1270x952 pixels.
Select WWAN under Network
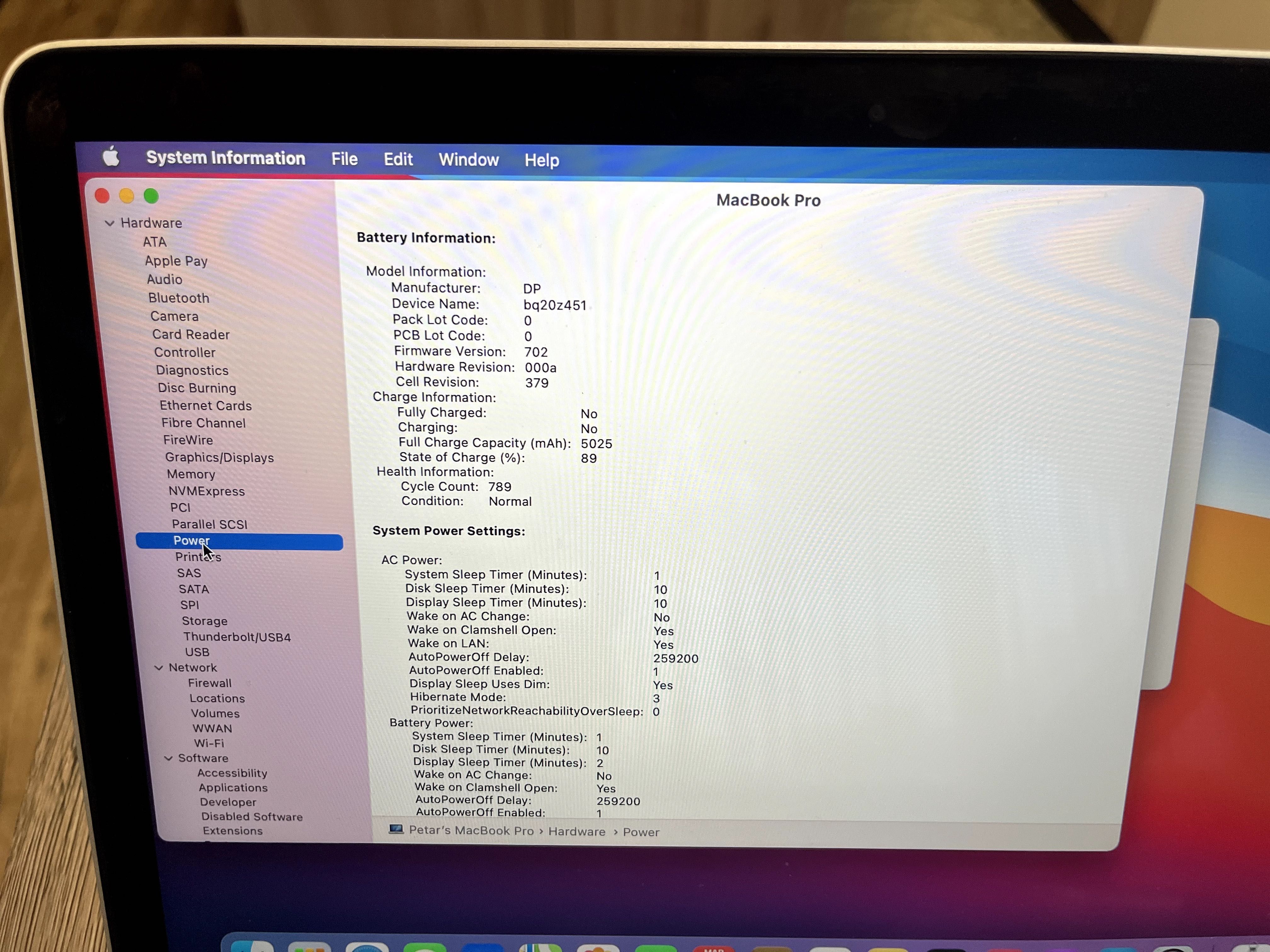tap(212, 728)
